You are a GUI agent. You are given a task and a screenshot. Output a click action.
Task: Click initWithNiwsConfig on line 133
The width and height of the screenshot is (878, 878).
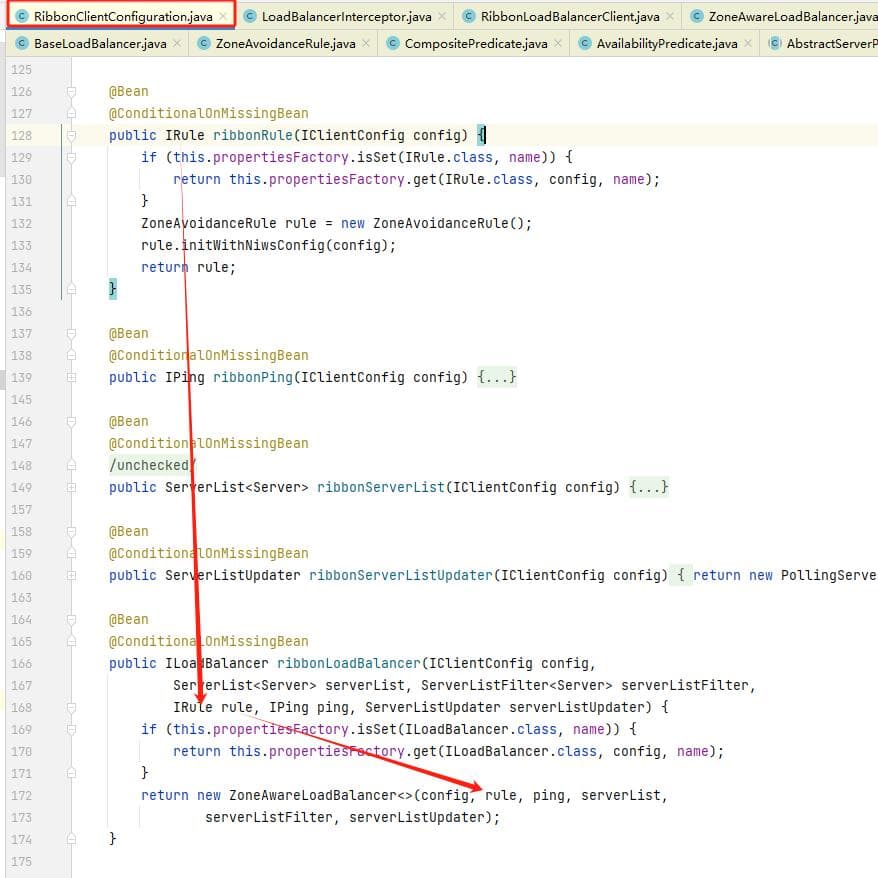click(x=253, y=245)
